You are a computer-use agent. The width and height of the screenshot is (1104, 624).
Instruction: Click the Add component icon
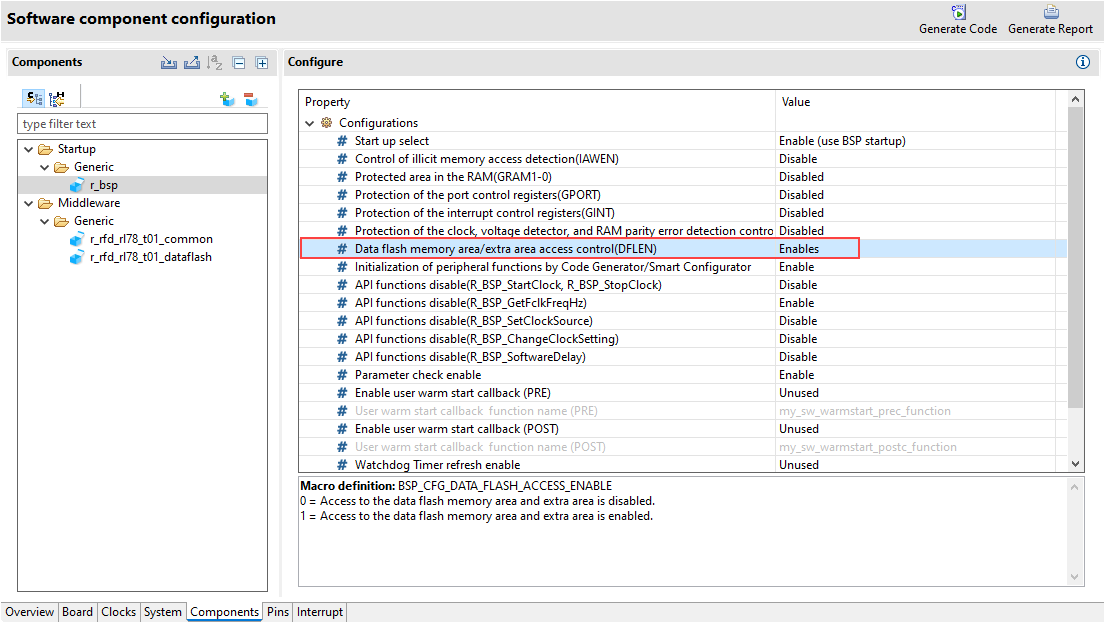tap(227, 99)
